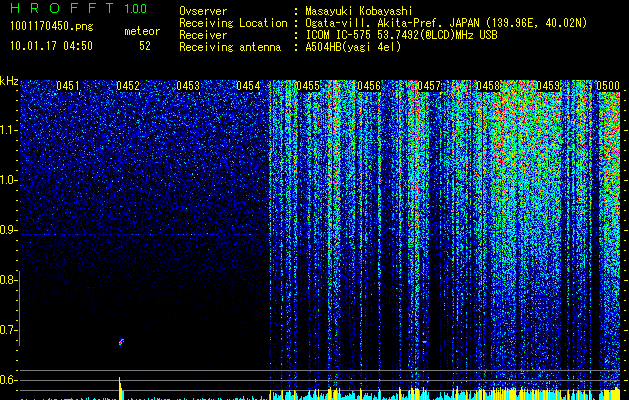
Task: Click the 0456 time marker
Action: [x=369, y=85]
